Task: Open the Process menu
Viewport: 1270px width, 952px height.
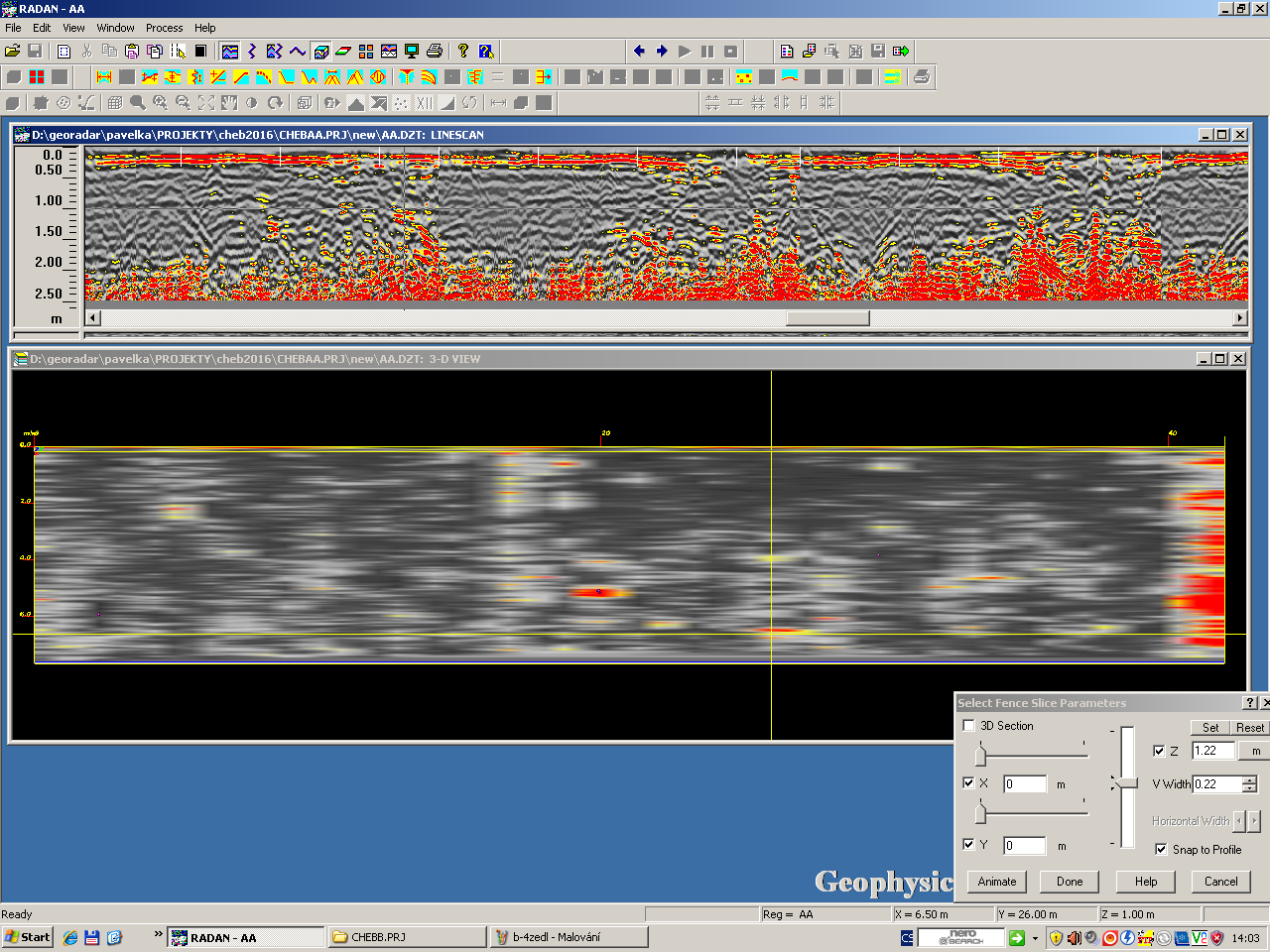Action: point(164,28)
